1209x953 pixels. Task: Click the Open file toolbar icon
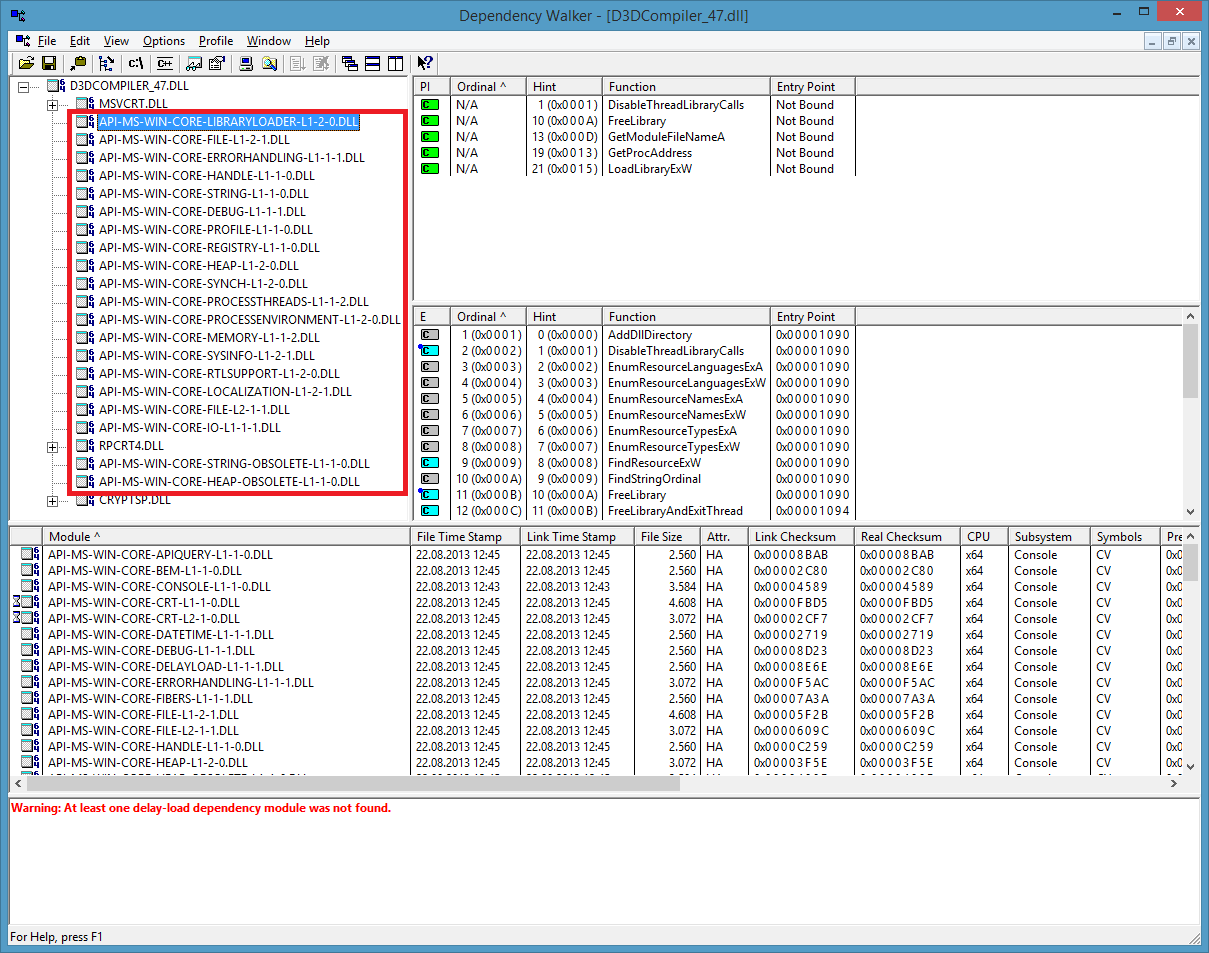26,63
